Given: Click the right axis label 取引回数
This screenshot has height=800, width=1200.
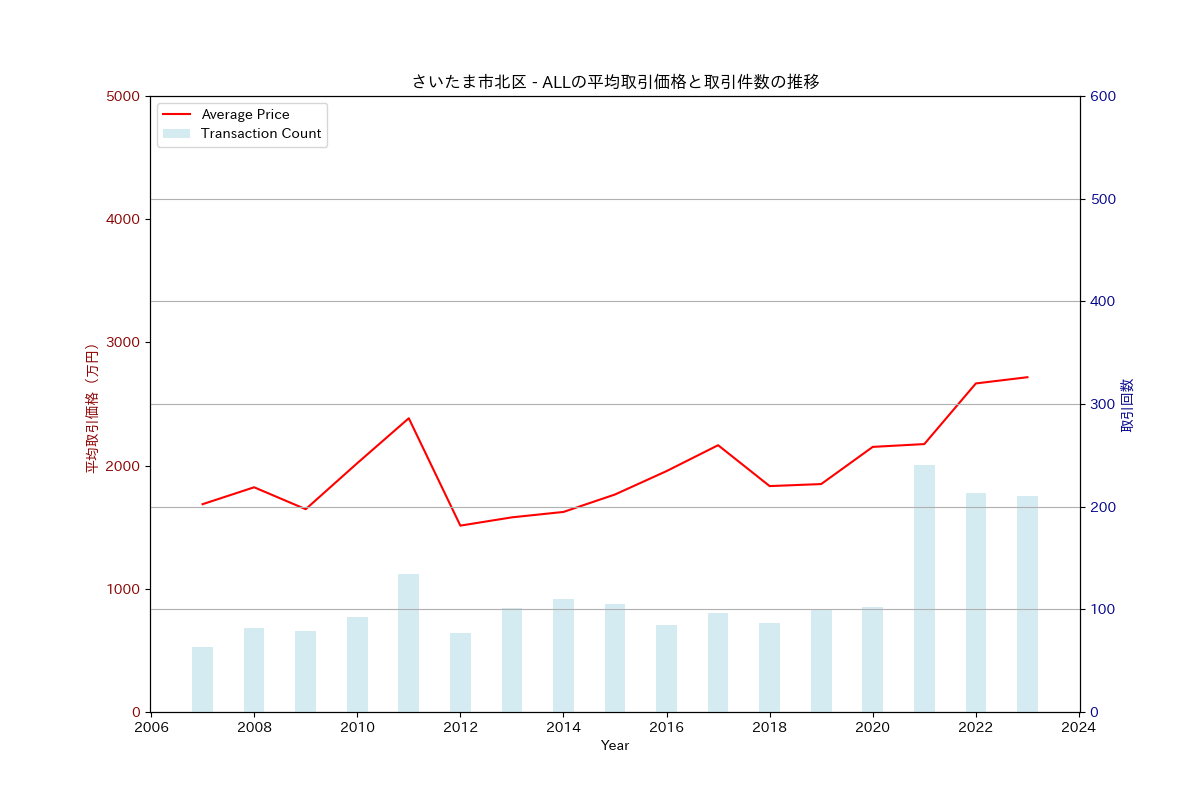Looking at the screenshot, I should coord(1127,405).
